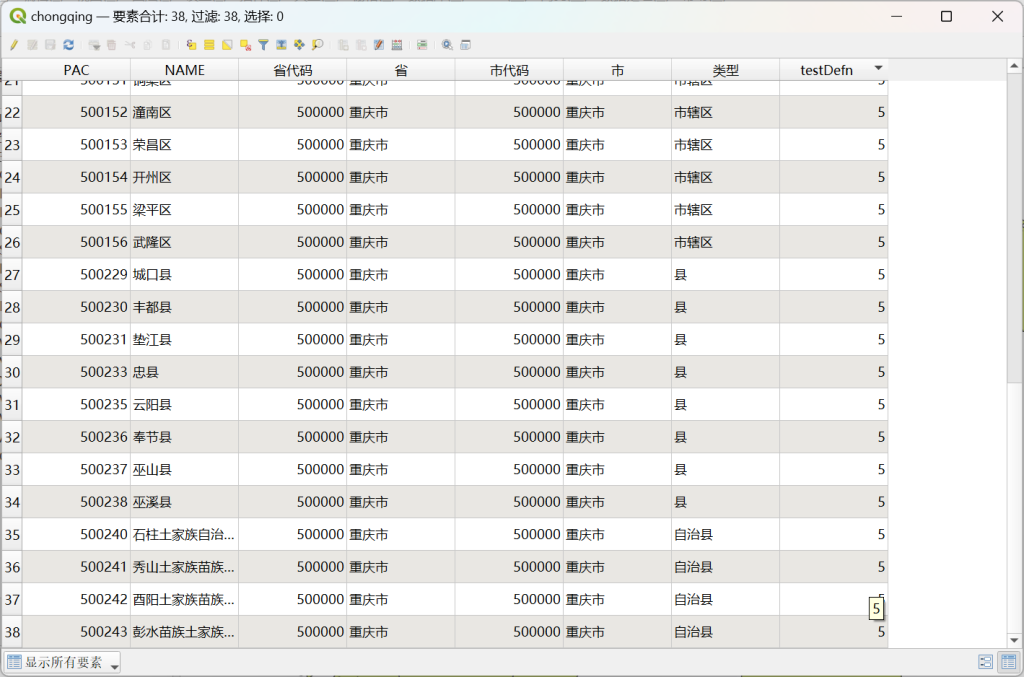The width and height of the screenshot is (1024, 677).
Task: Click the 武隆区 name cell
Action: [x=185, y=242]
